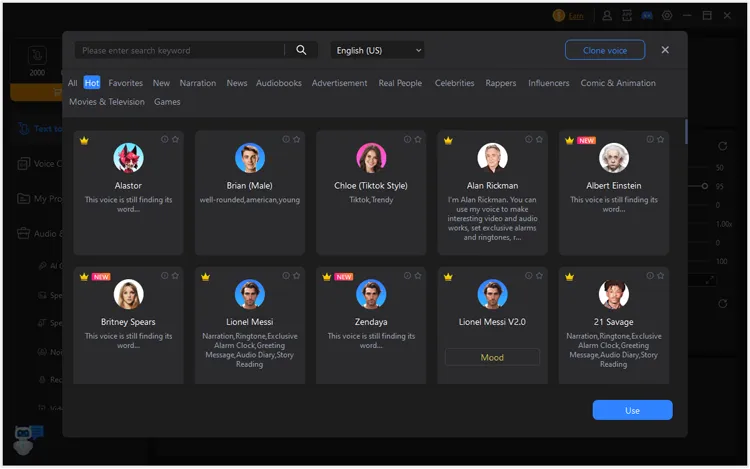Click the Clone voice button
Screen dimensions: 750x469
(604, 50)
